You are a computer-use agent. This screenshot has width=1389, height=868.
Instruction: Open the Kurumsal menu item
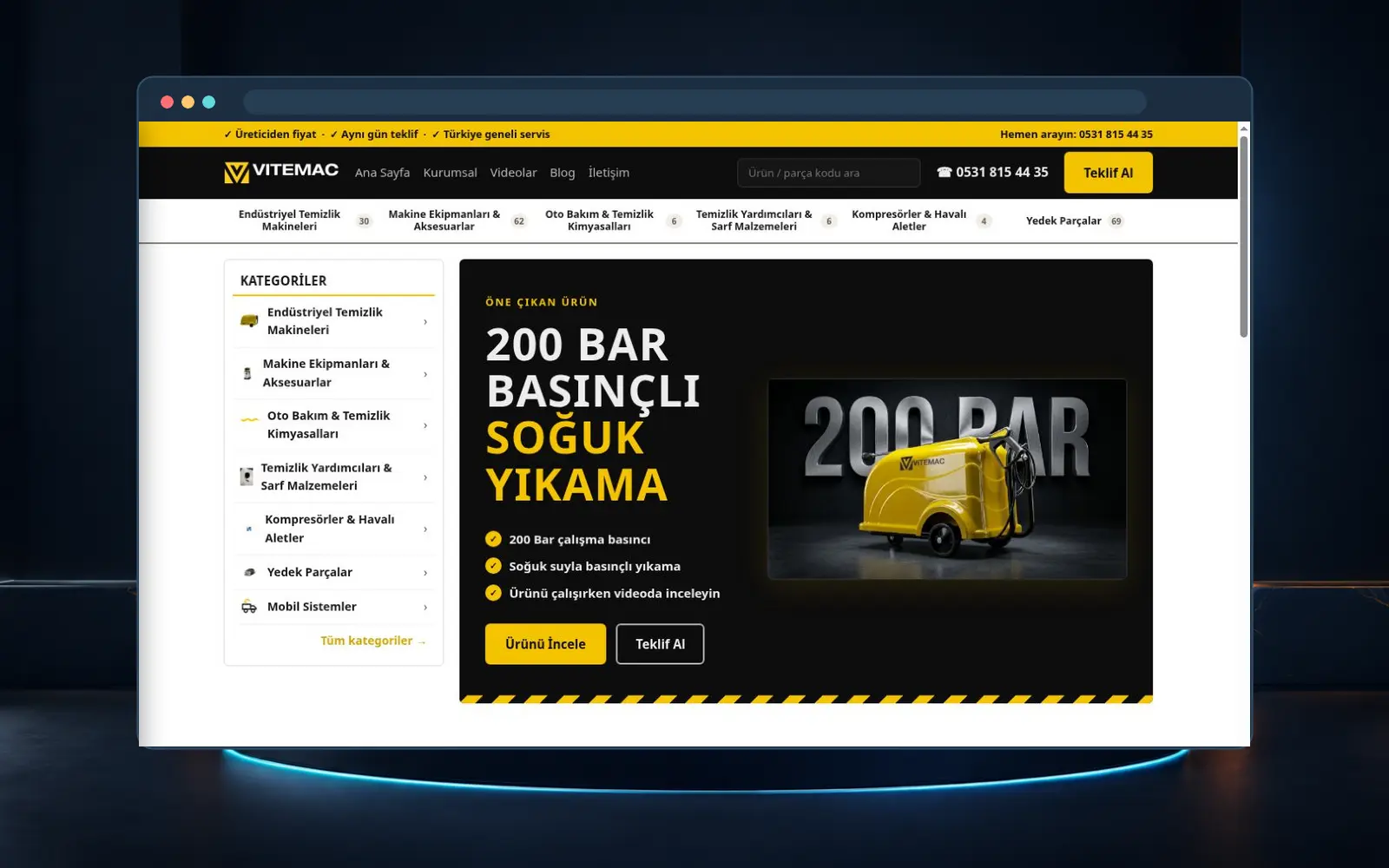(450, 173)
